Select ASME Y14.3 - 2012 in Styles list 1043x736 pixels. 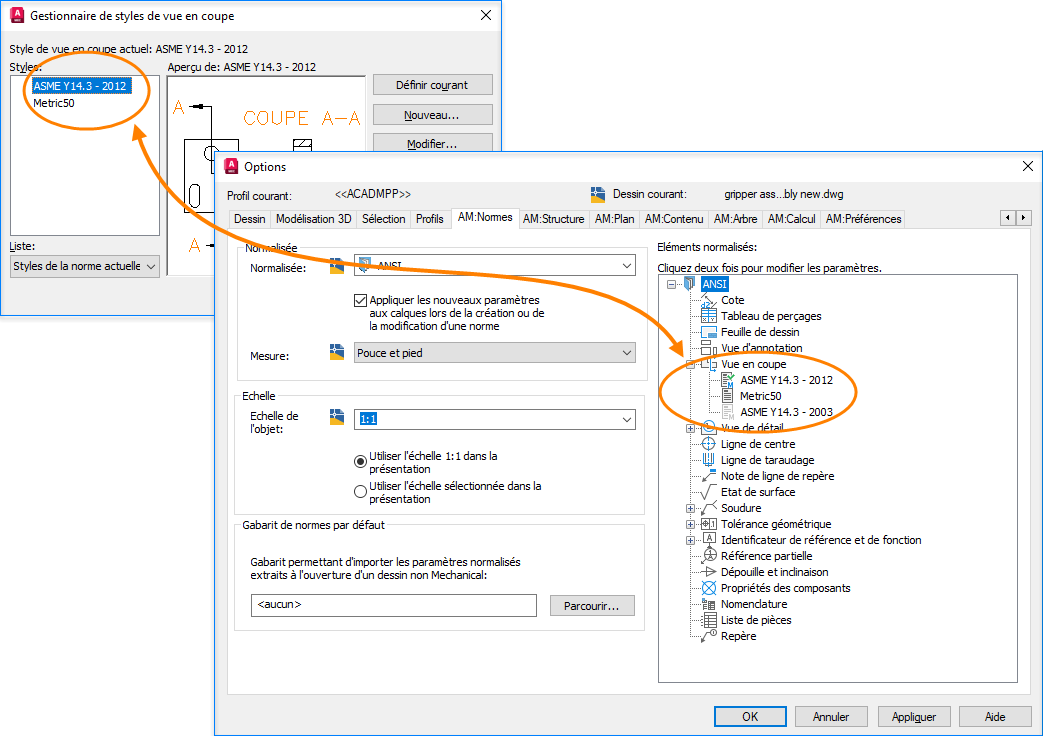tap(82, 86)
